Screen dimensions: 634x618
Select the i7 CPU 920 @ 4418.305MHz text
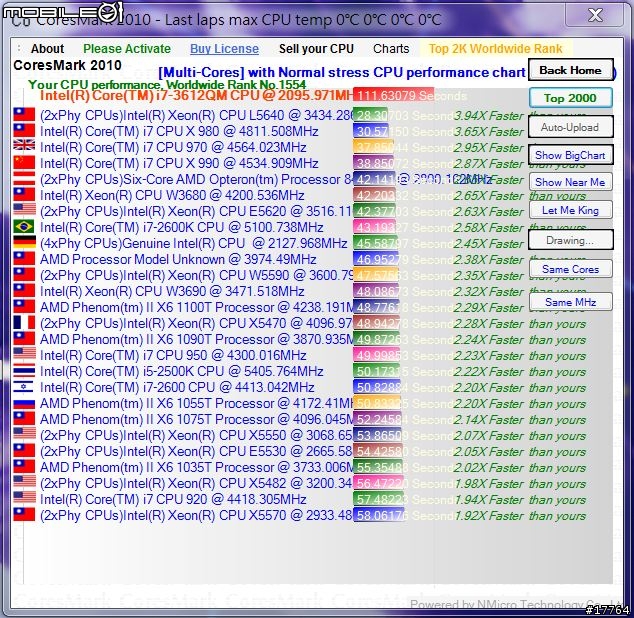coord(173,499)
